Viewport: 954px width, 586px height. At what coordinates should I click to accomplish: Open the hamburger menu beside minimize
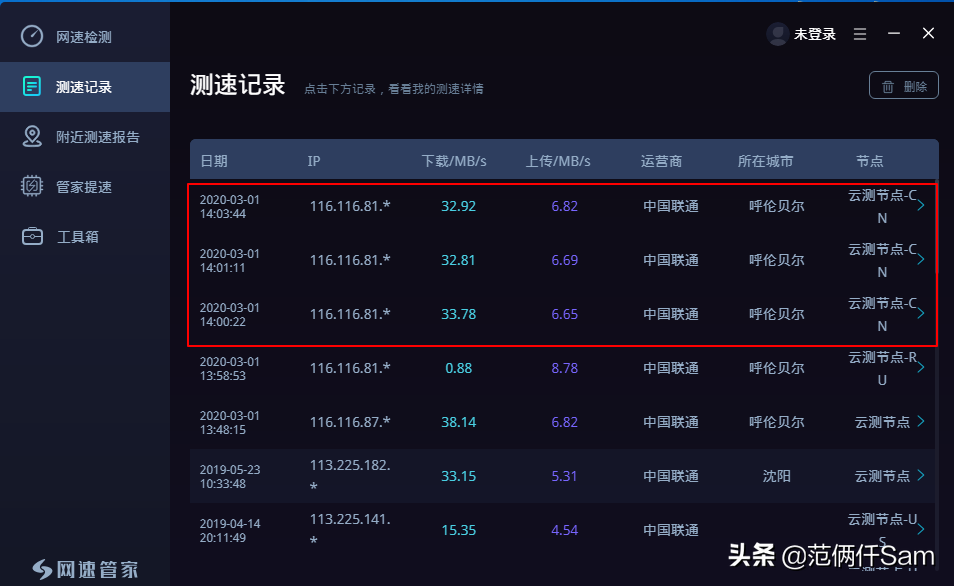pos(859,33)
